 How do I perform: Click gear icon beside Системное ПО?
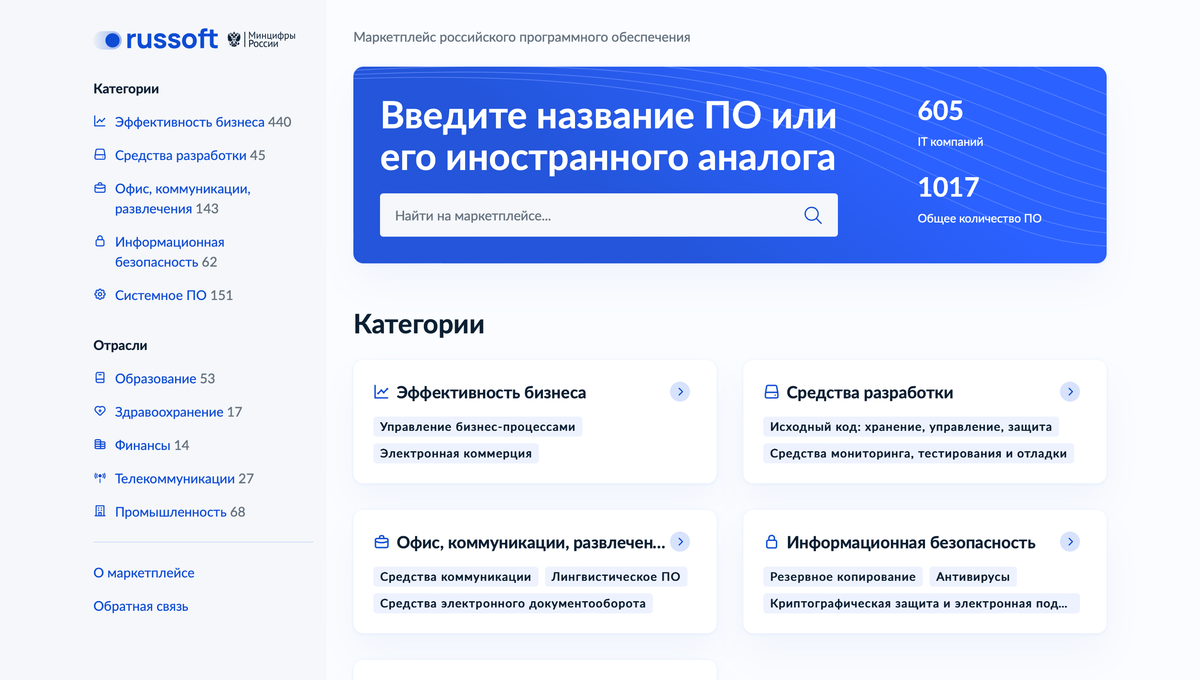point(100,295)
